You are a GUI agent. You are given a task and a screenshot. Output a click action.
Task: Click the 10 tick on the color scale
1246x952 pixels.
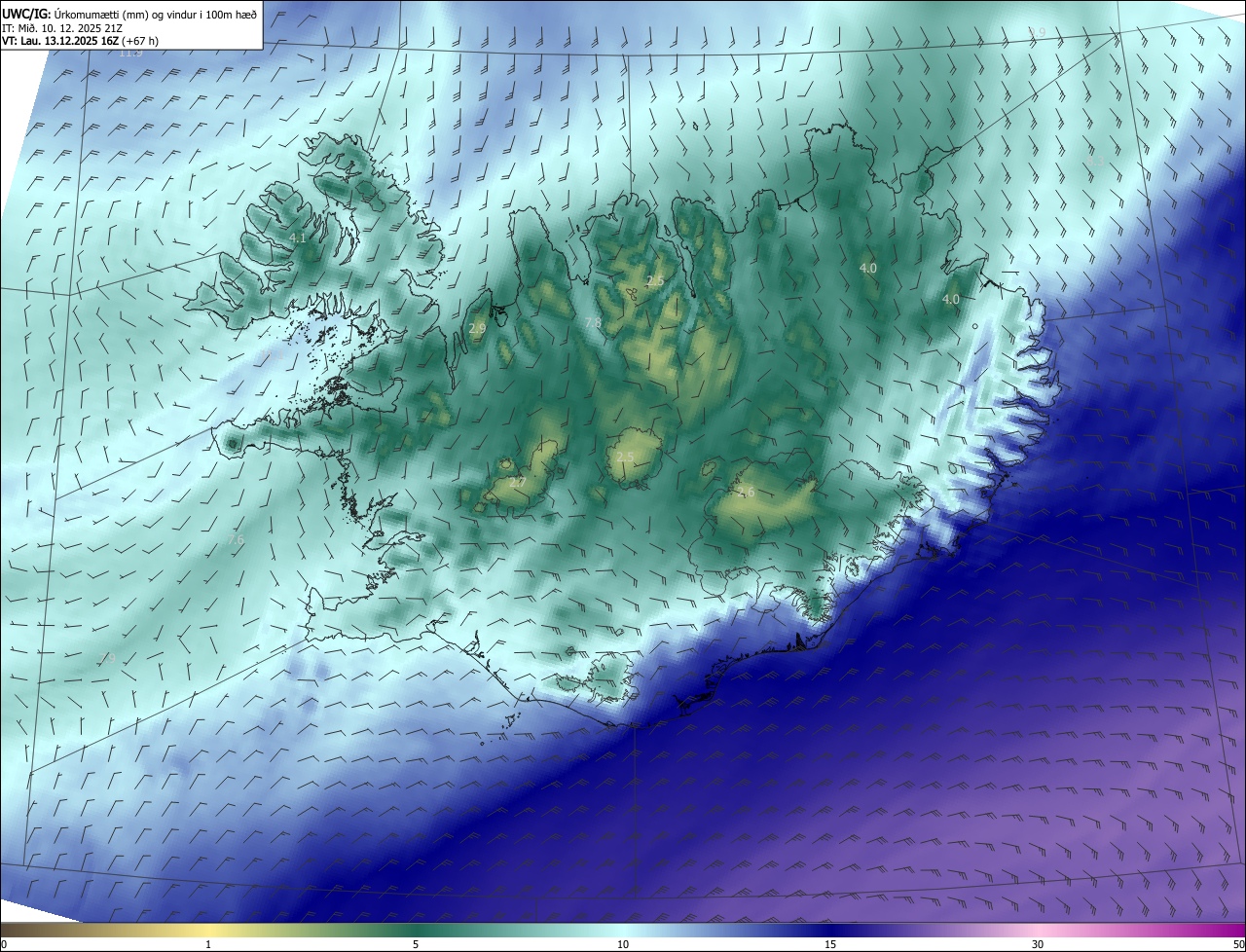pyautogui.click(x=623, y=944)
